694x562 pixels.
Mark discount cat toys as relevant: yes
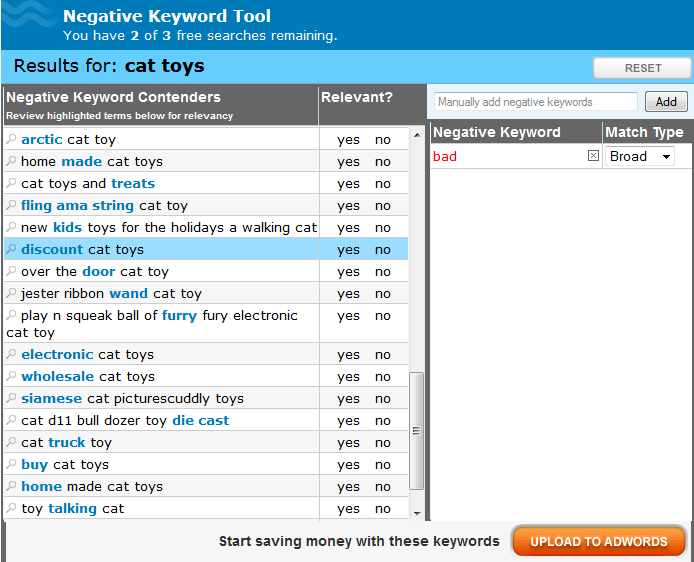point(348,250)
